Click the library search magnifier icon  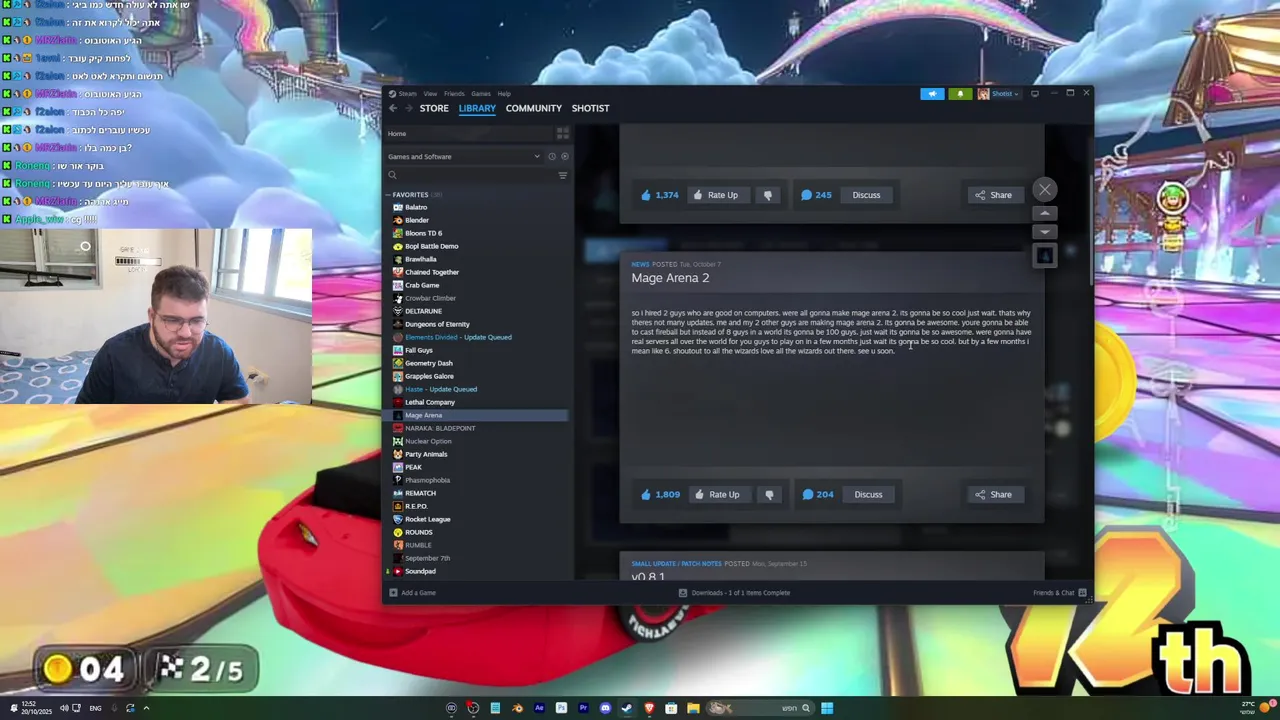click(x=393, y=175)
